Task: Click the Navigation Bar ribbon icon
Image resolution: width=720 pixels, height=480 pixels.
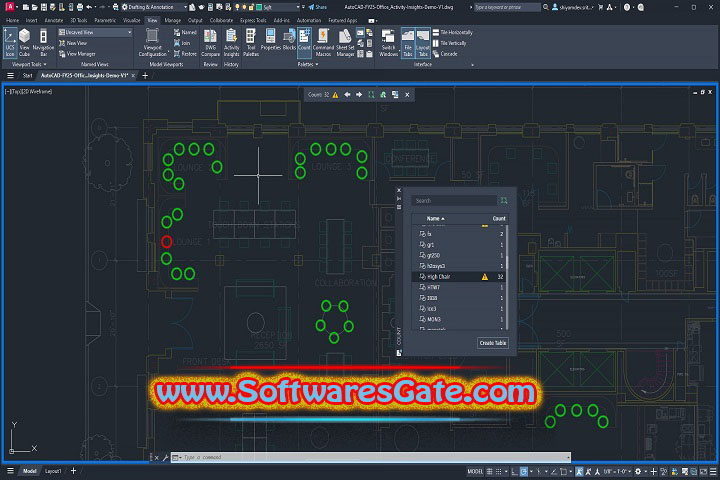Action: tap(43, 42)
